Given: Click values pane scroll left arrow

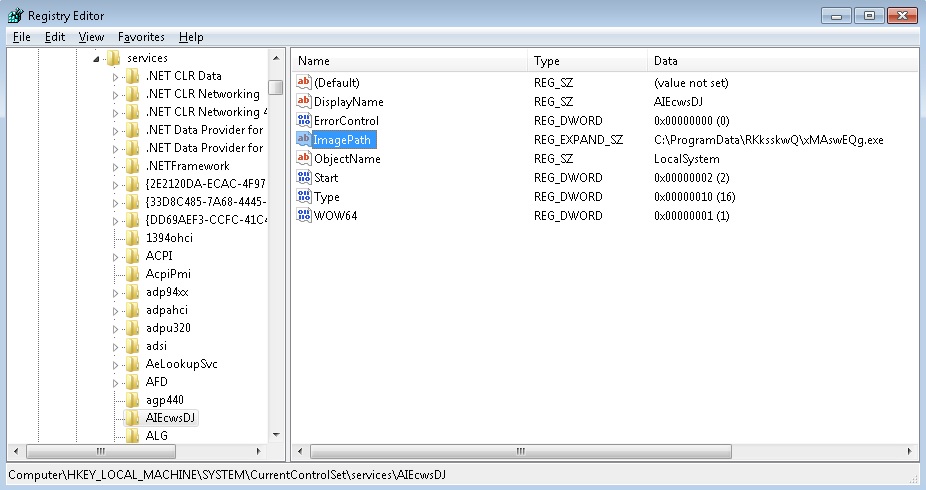Looking at the screenshot, I should tap(300, 452).
